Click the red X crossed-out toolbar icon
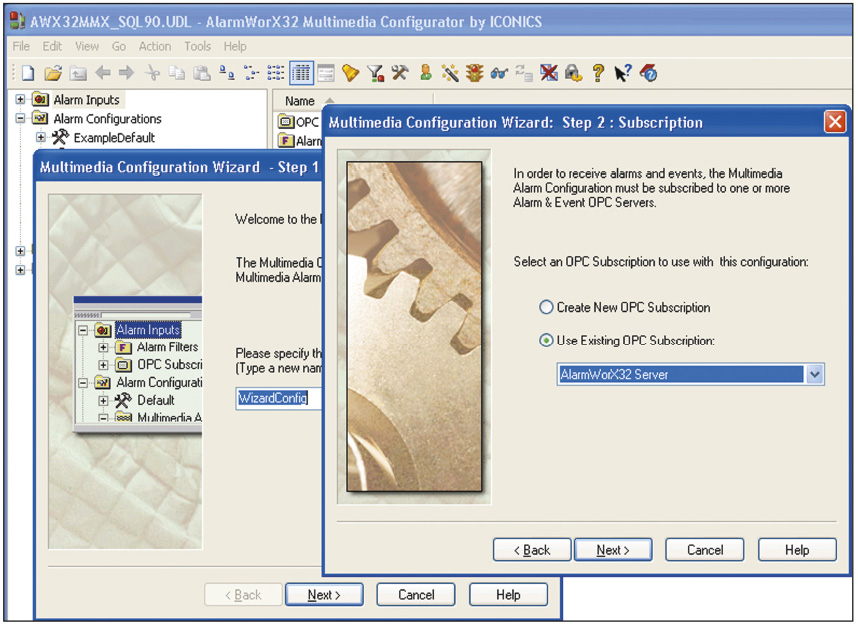Image resolution: width=858 pixels, height=626 pixels. tap(549, 73)
